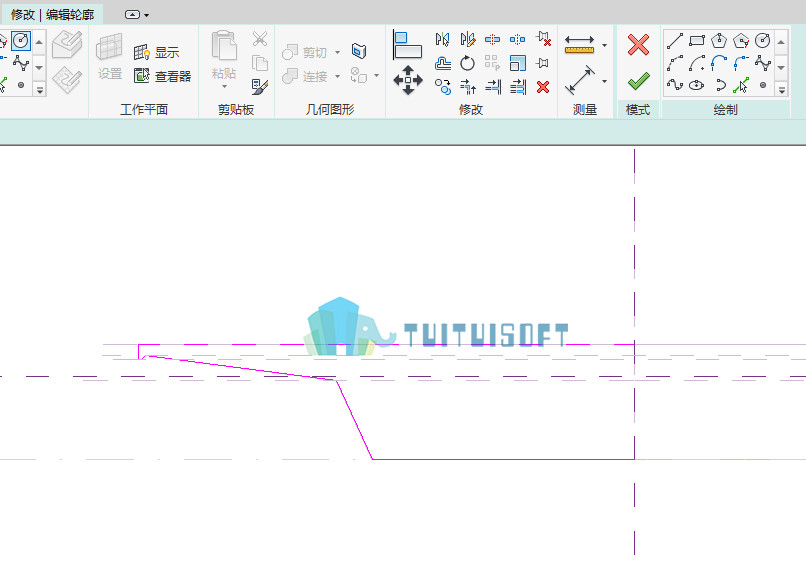Click the highlighted Circle tool beside 工作平面

[21, 41]
